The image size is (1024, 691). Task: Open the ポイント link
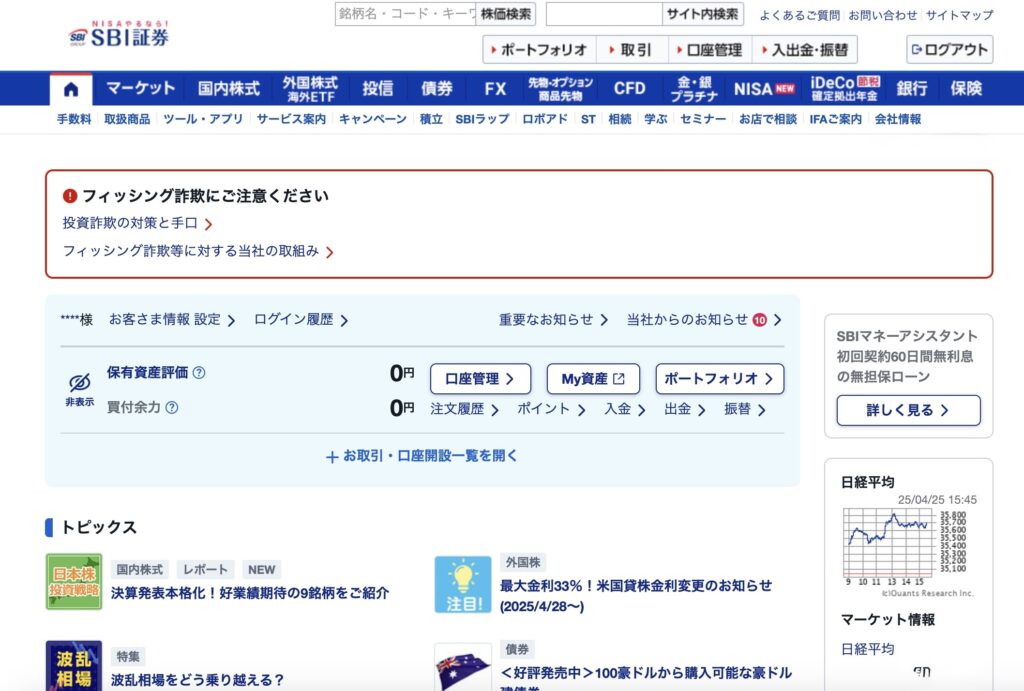[551, 410]
